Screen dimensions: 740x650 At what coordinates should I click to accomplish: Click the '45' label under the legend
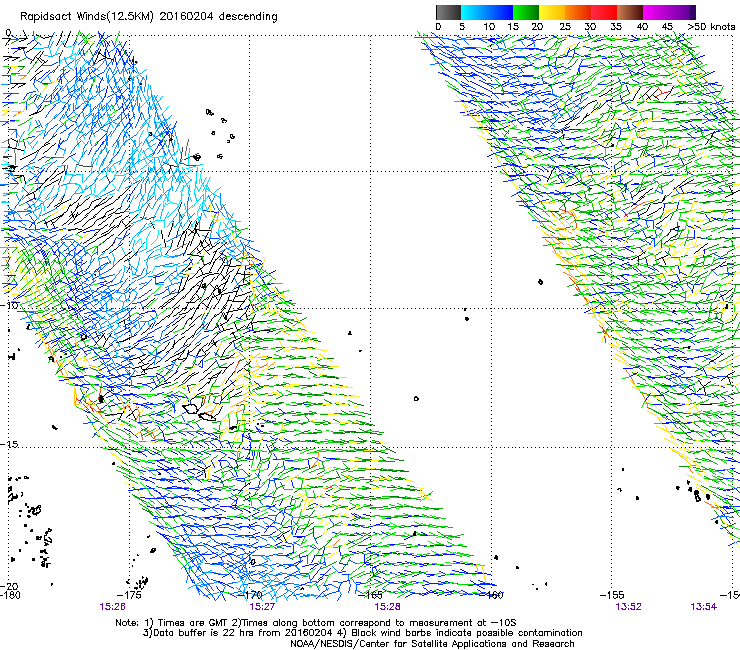pyautogui.click(x=667, y=27)
